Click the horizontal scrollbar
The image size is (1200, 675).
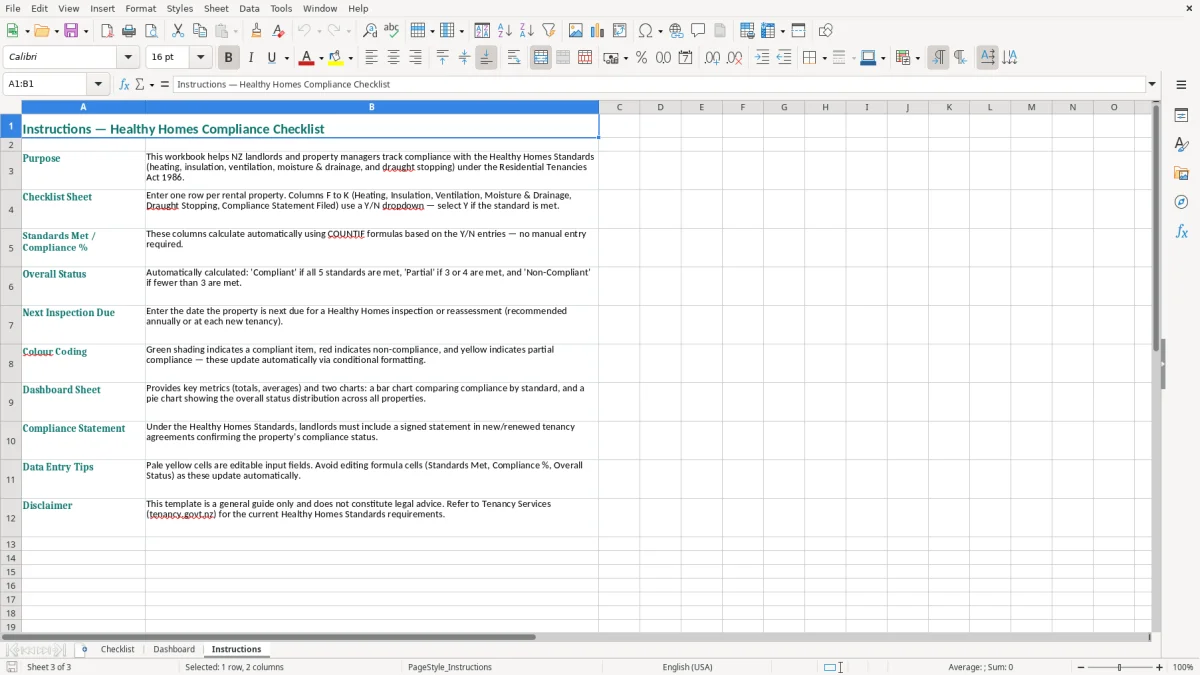[575, 637]
